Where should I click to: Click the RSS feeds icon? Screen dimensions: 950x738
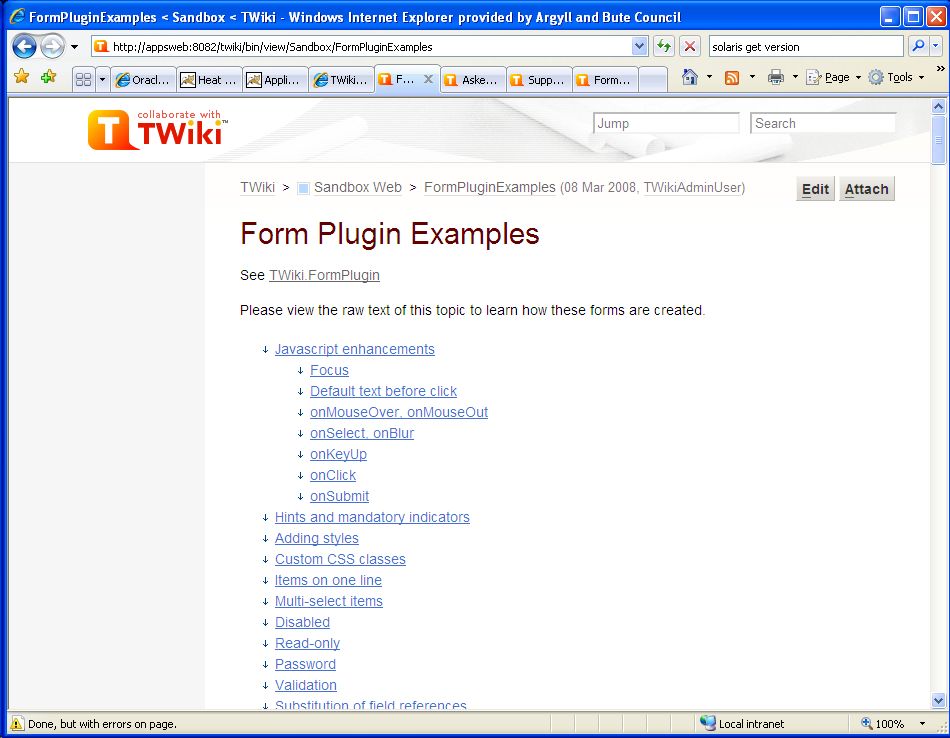[732, 77]
